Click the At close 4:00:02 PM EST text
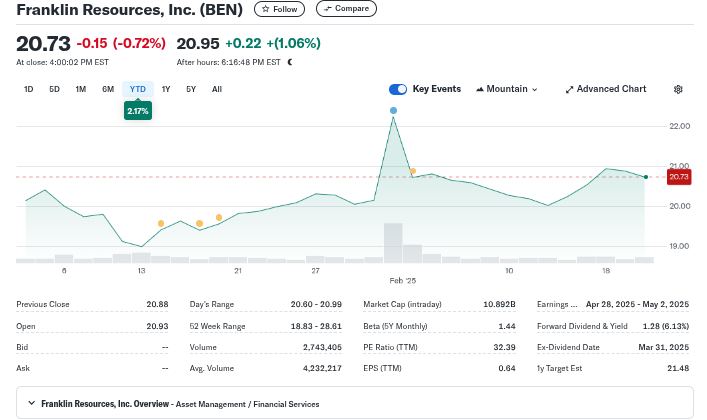The height and width of the screenshot is (420, 707). pyautogui.click(x=62, y=62)
